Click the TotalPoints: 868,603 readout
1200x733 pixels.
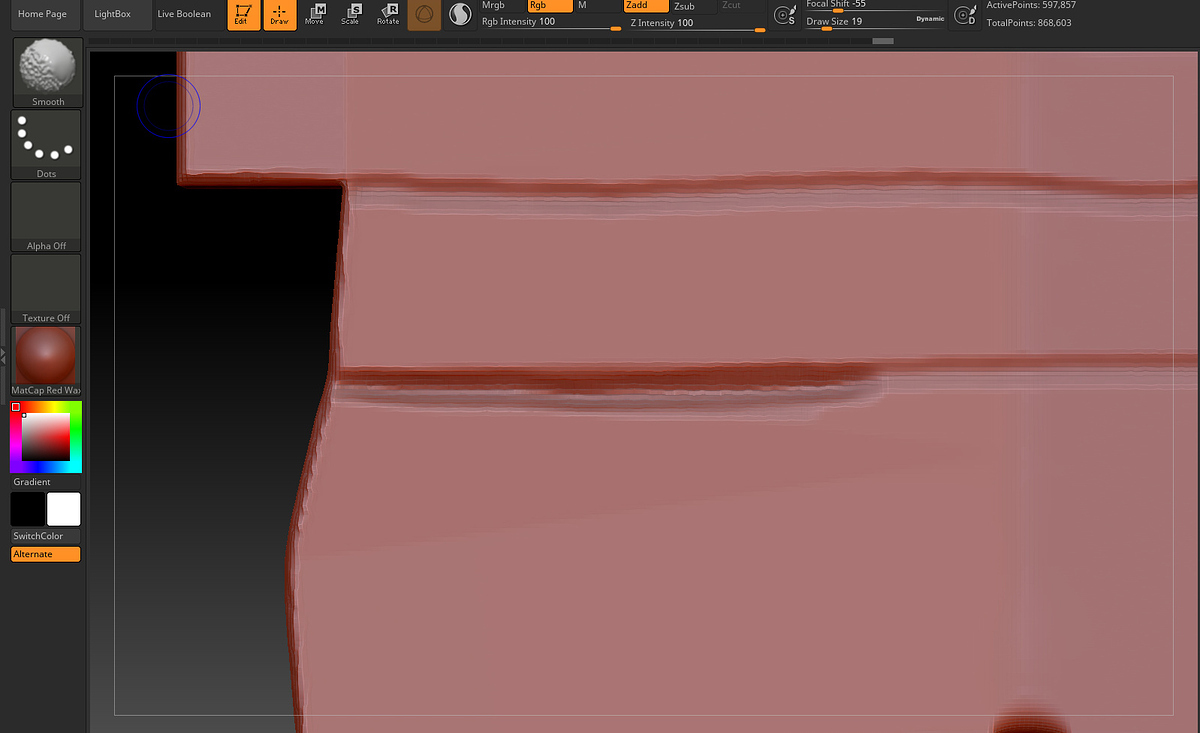click(x=1029, y=22)
